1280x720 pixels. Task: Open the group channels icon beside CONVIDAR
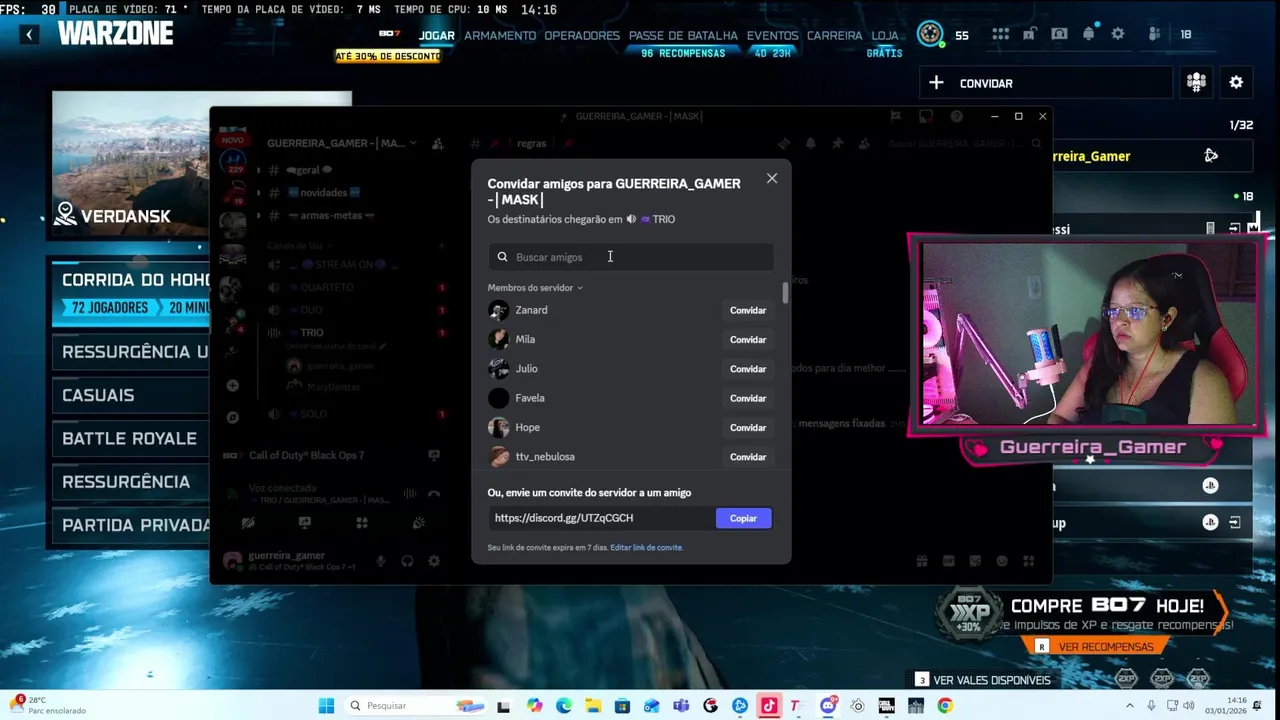tap(1196, 83)
